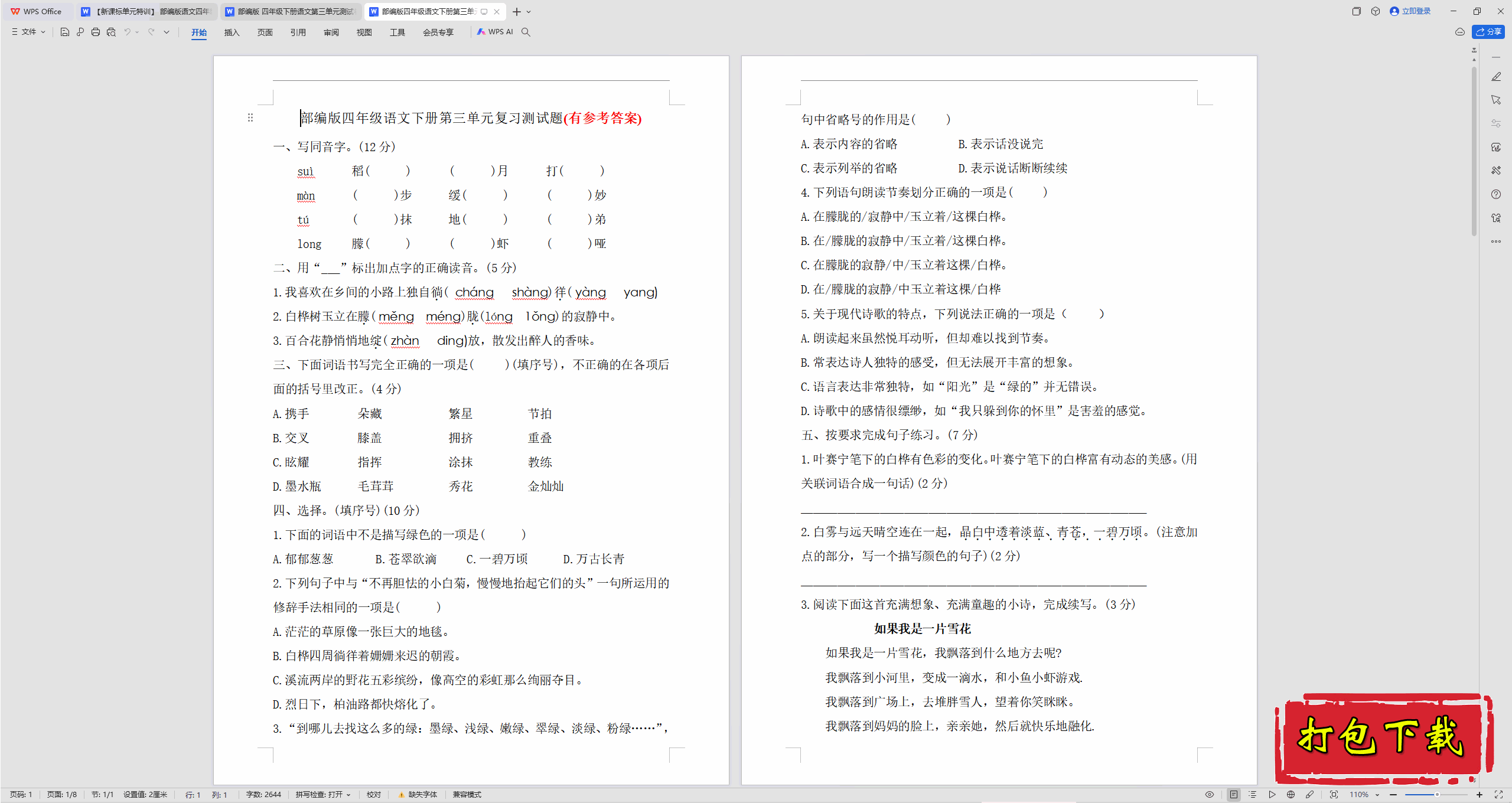The image size is (1512, 803).
Task: Switch to 部编版 四年级下册语文第三单元测试 tab
Action: point(291,11)
